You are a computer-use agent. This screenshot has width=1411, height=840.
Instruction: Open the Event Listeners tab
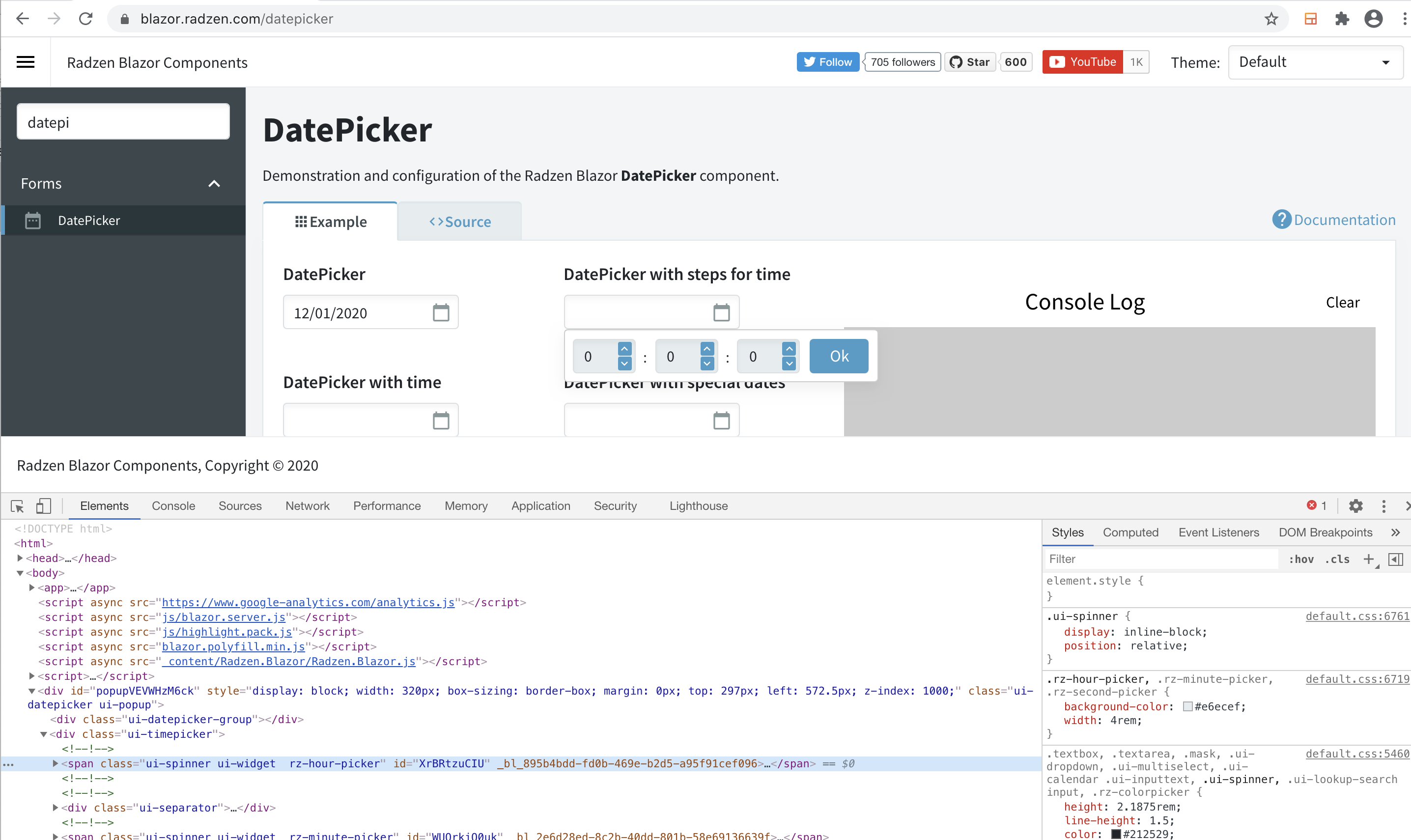(x=1218, y=532)
